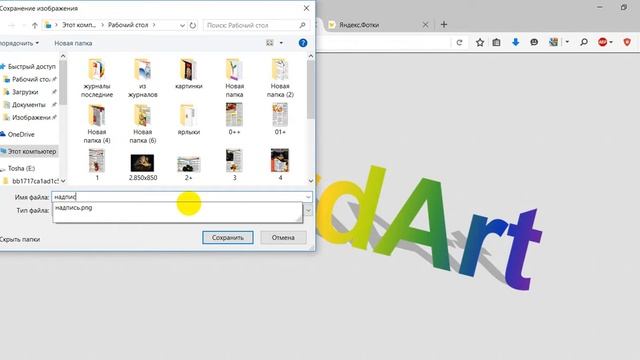Select Рабочий стол in address breadcrumb
This screenshot has height=360, width=640.
pos(128,25)
